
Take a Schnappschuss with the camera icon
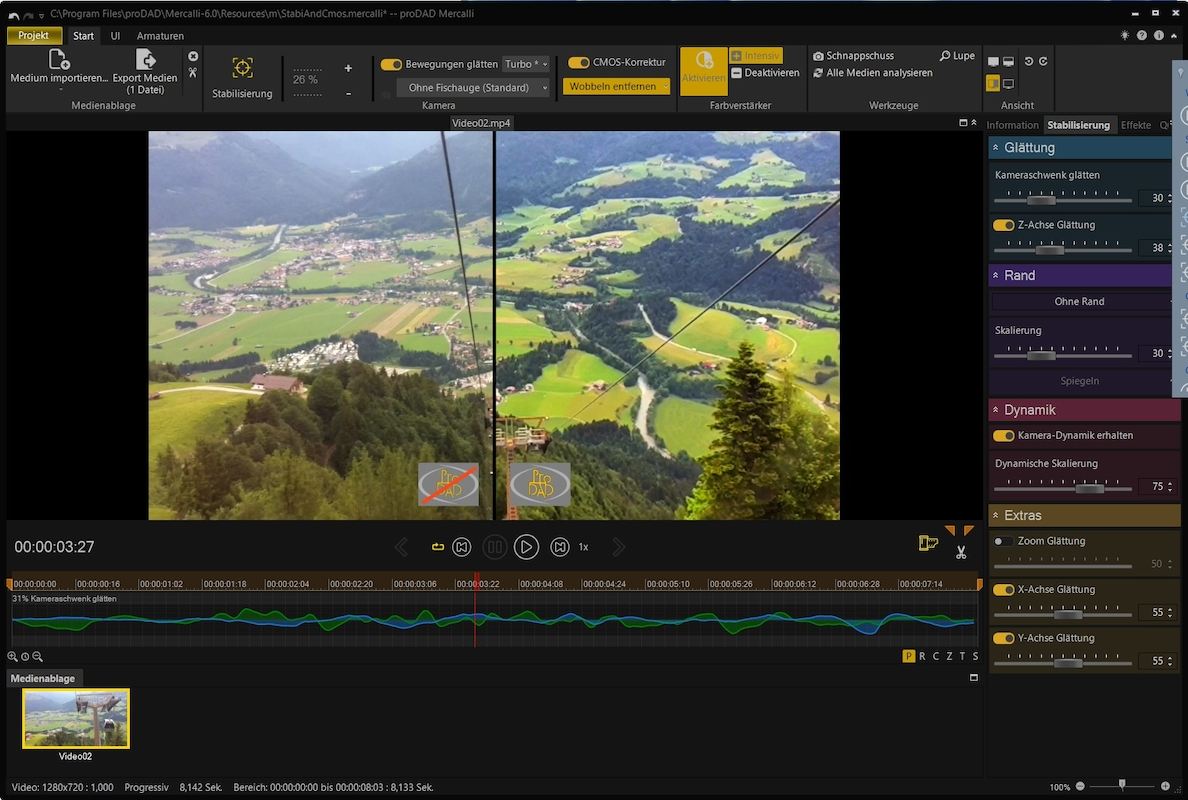(x=819, y=56)
